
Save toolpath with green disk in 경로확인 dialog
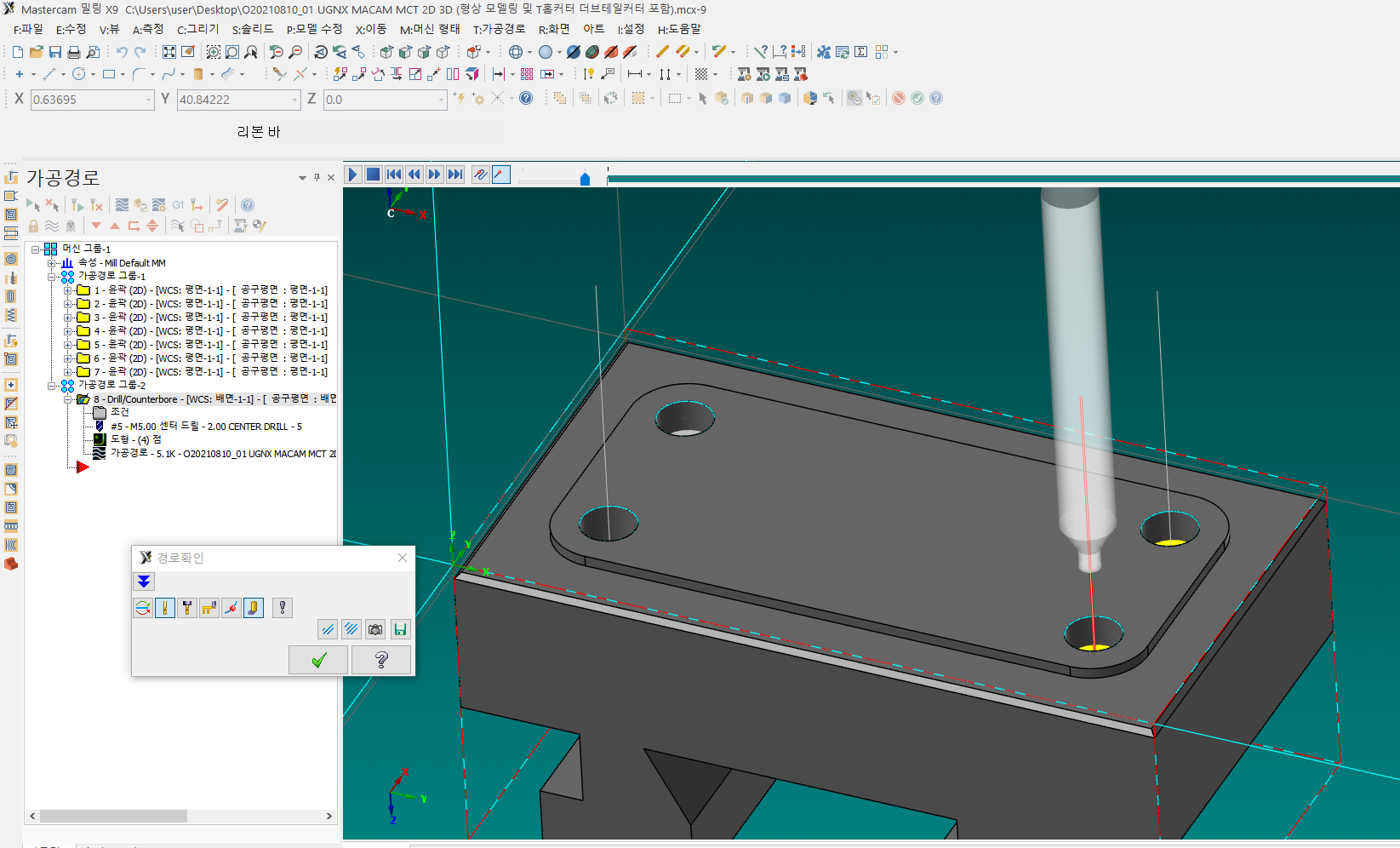(400, 629)
